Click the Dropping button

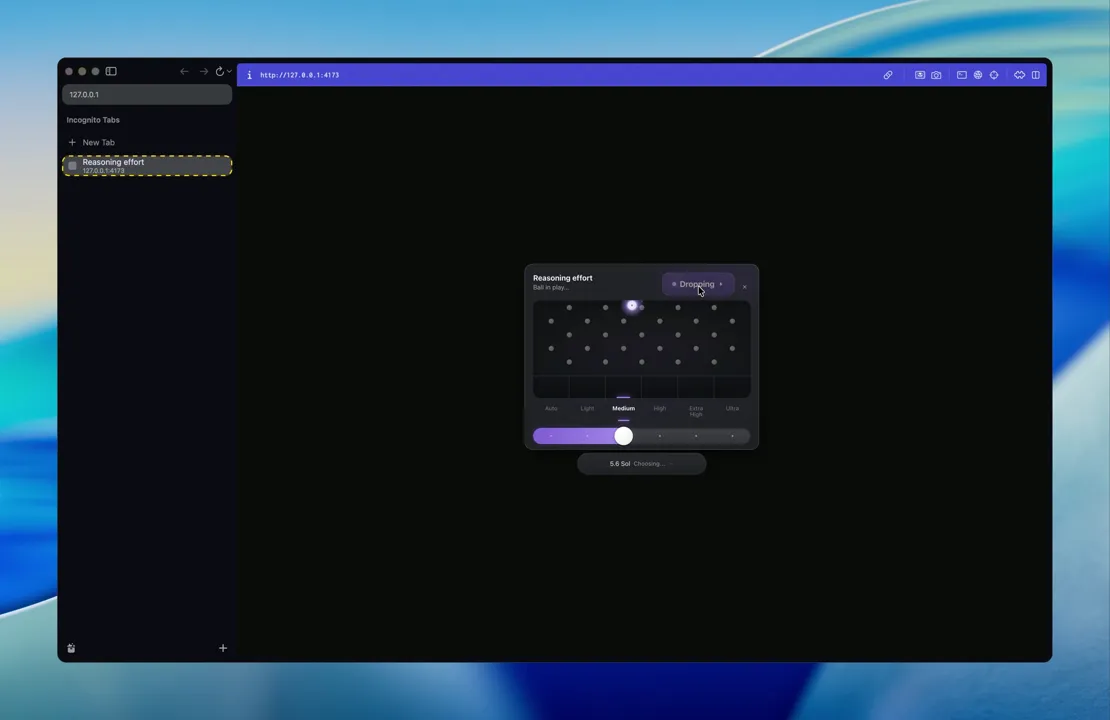tap(698, 284)
